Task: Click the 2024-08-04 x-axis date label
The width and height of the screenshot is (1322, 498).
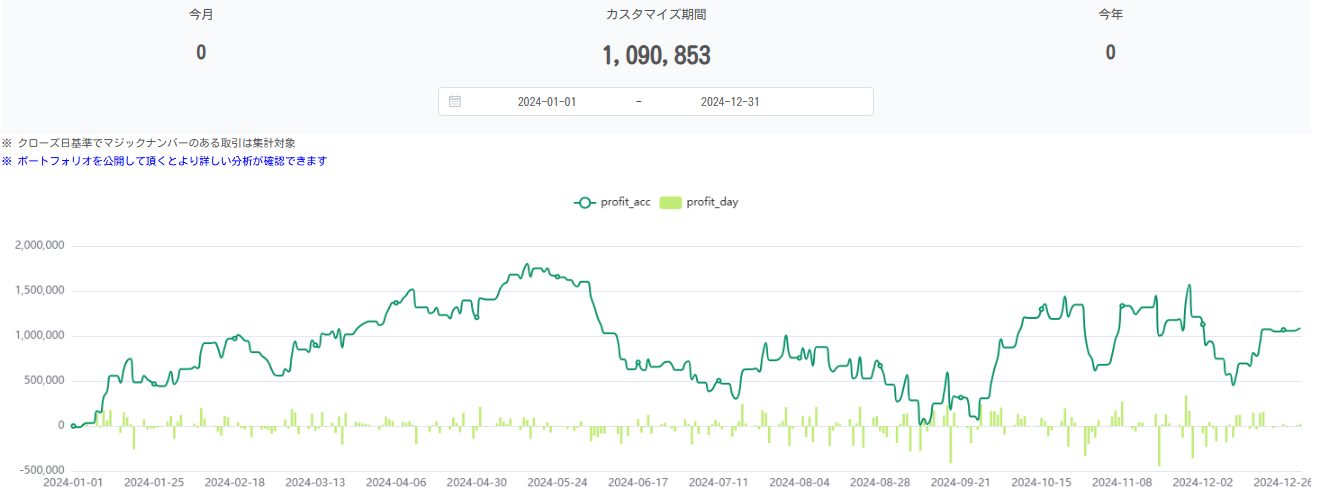Action: click(799, 482)
